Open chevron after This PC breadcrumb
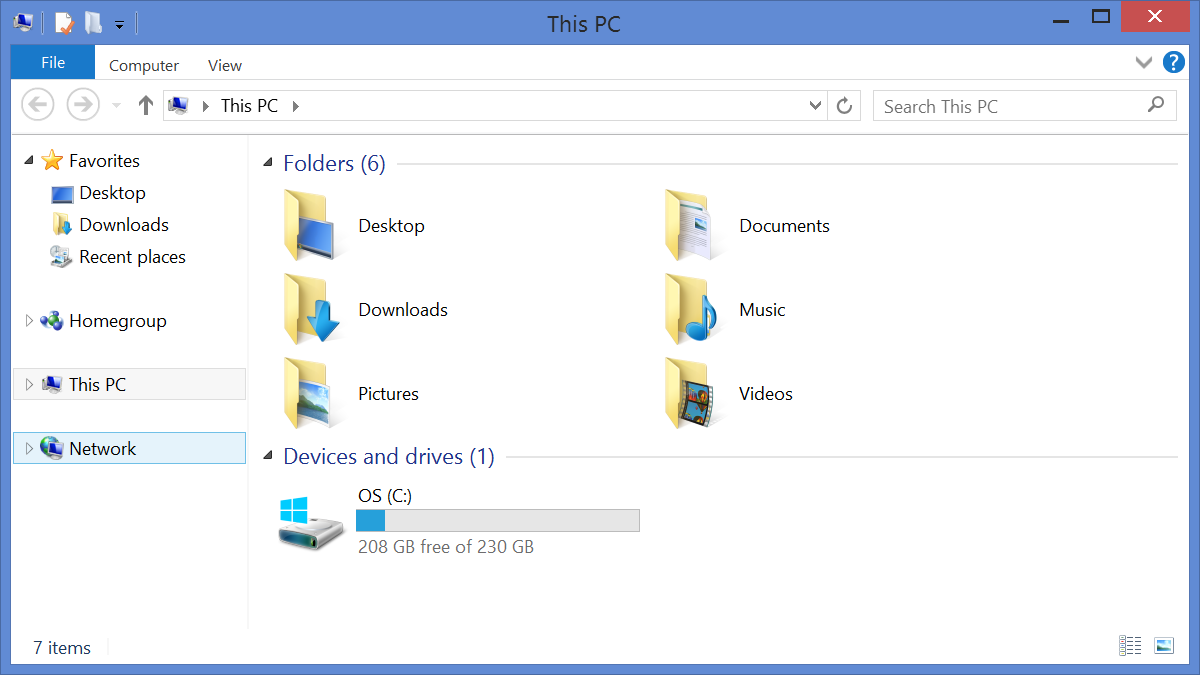Screen dimensions: 1200x675 pos(296,105)
